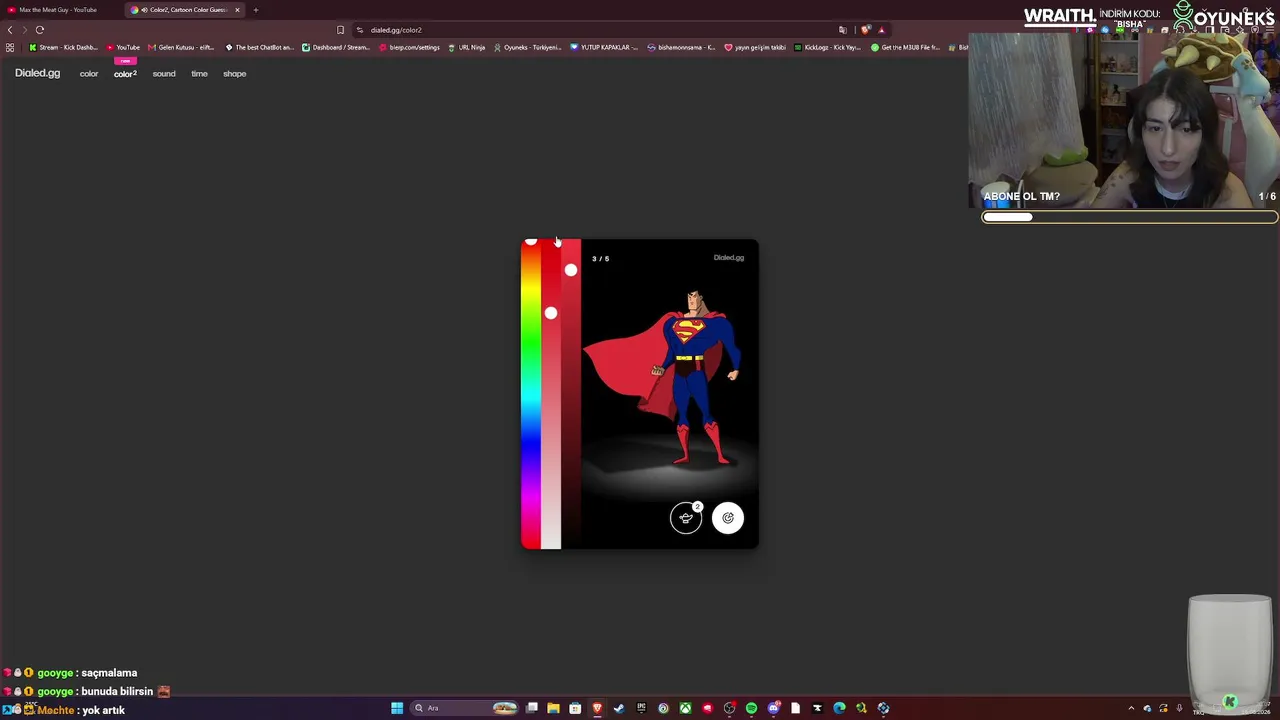
Task: Open Spotify from the taskbar
Action: (x=751, y=708)
